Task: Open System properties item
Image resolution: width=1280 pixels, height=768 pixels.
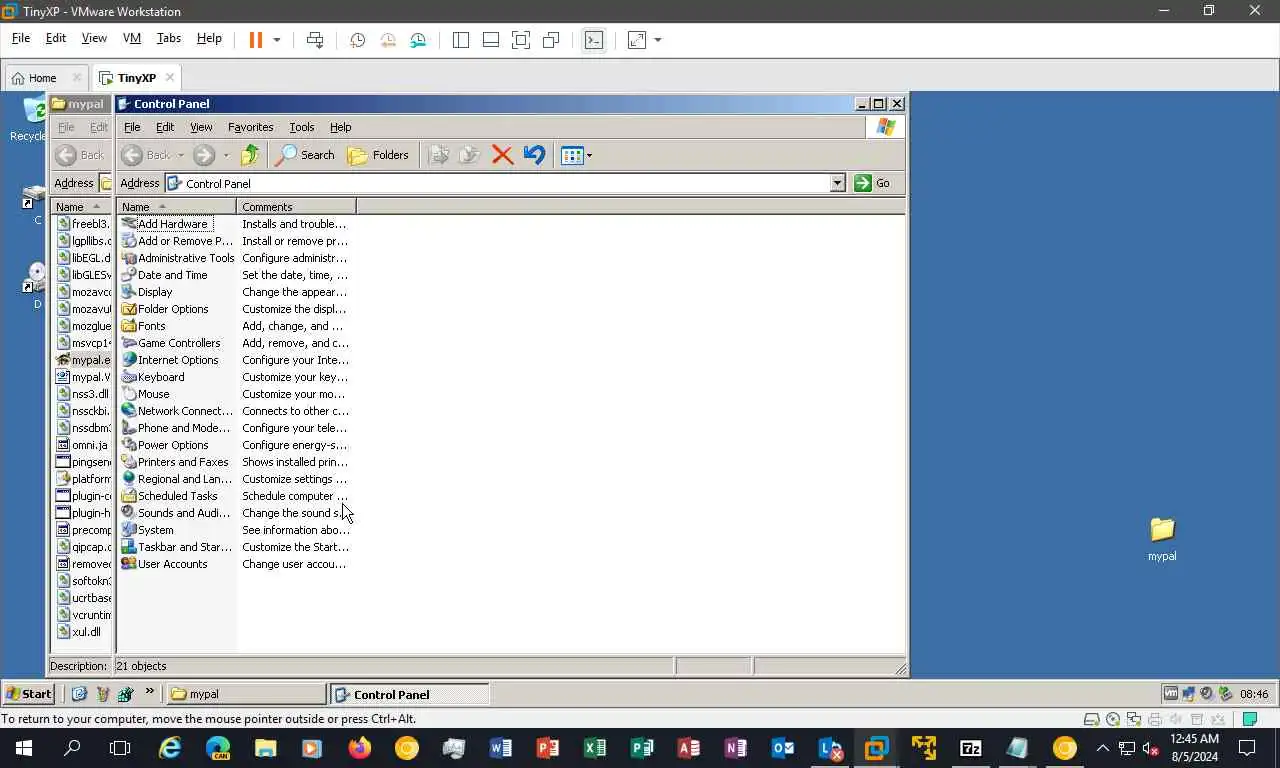Action: pos(148,530)
